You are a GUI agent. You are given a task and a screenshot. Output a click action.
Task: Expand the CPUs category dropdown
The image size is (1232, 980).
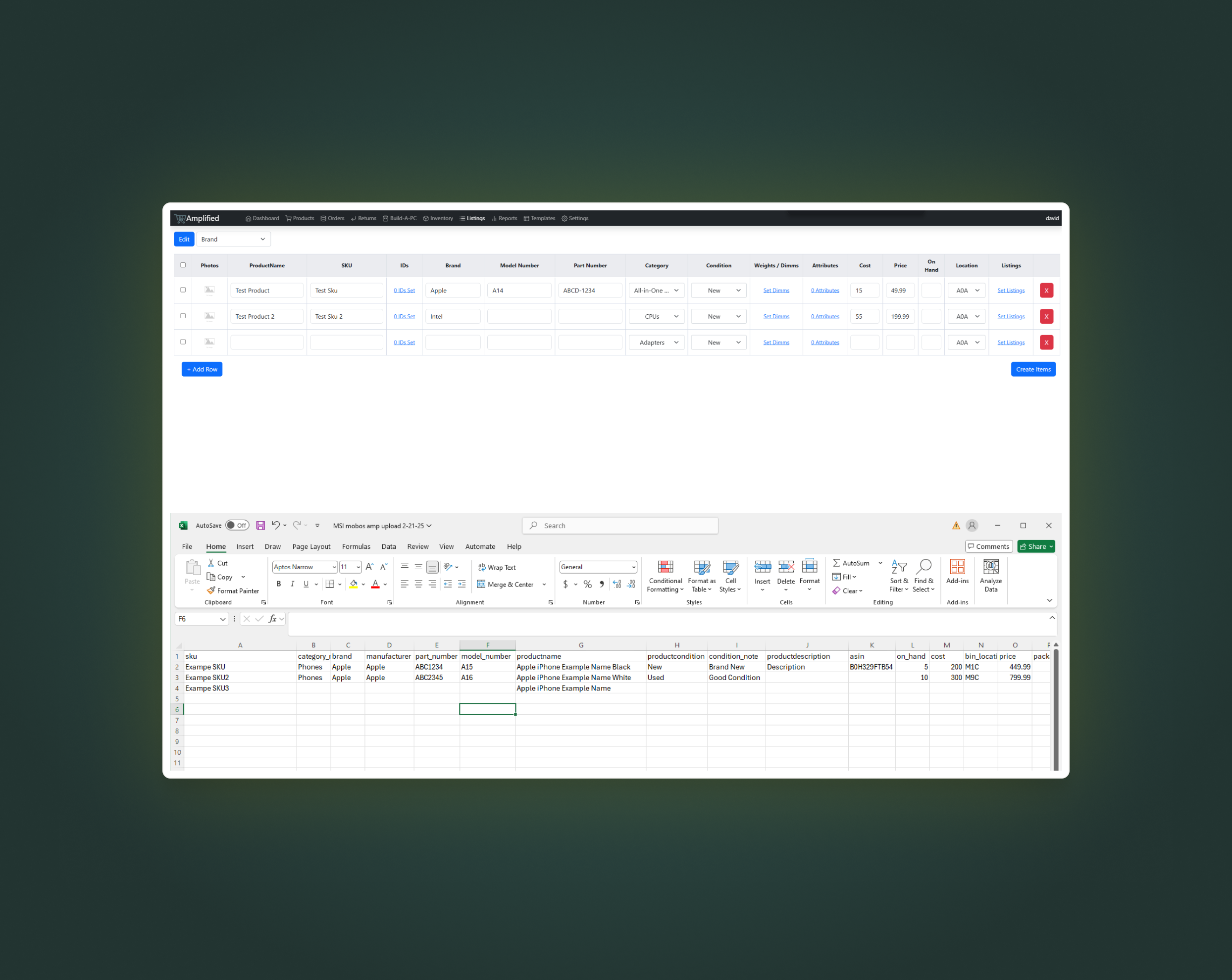[x=656, y=316]
